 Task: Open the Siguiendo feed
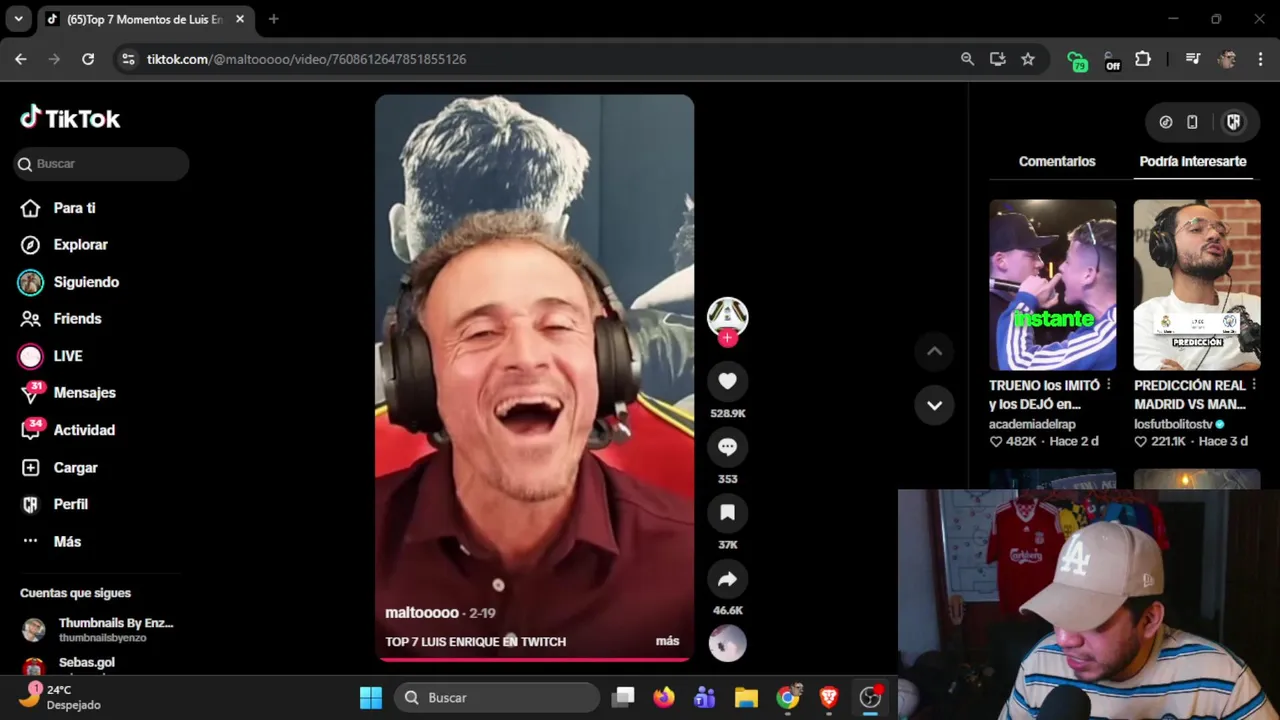click(70, 282)
